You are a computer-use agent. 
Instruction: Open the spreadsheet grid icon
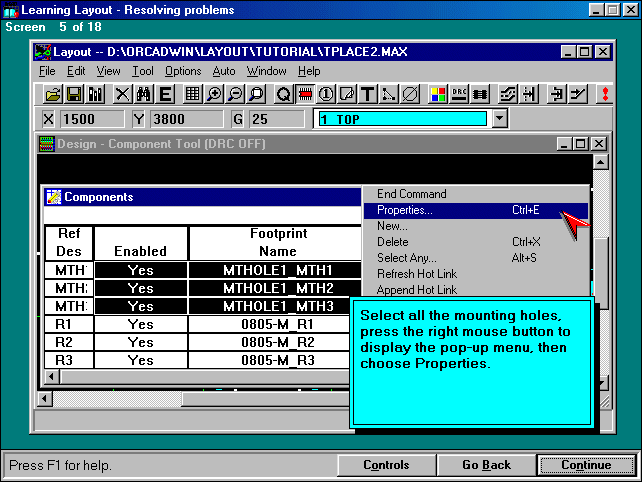click(193, 94)
